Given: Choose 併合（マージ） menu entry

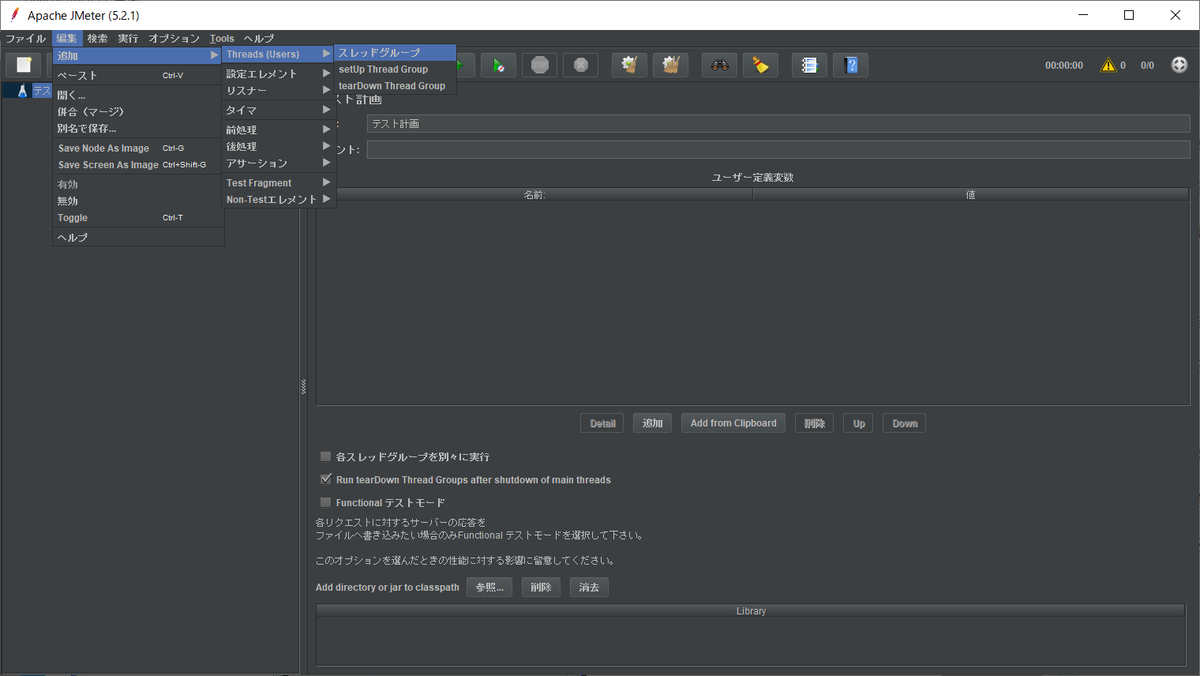Looking at the screenshot, I should [x=138, y=111].
